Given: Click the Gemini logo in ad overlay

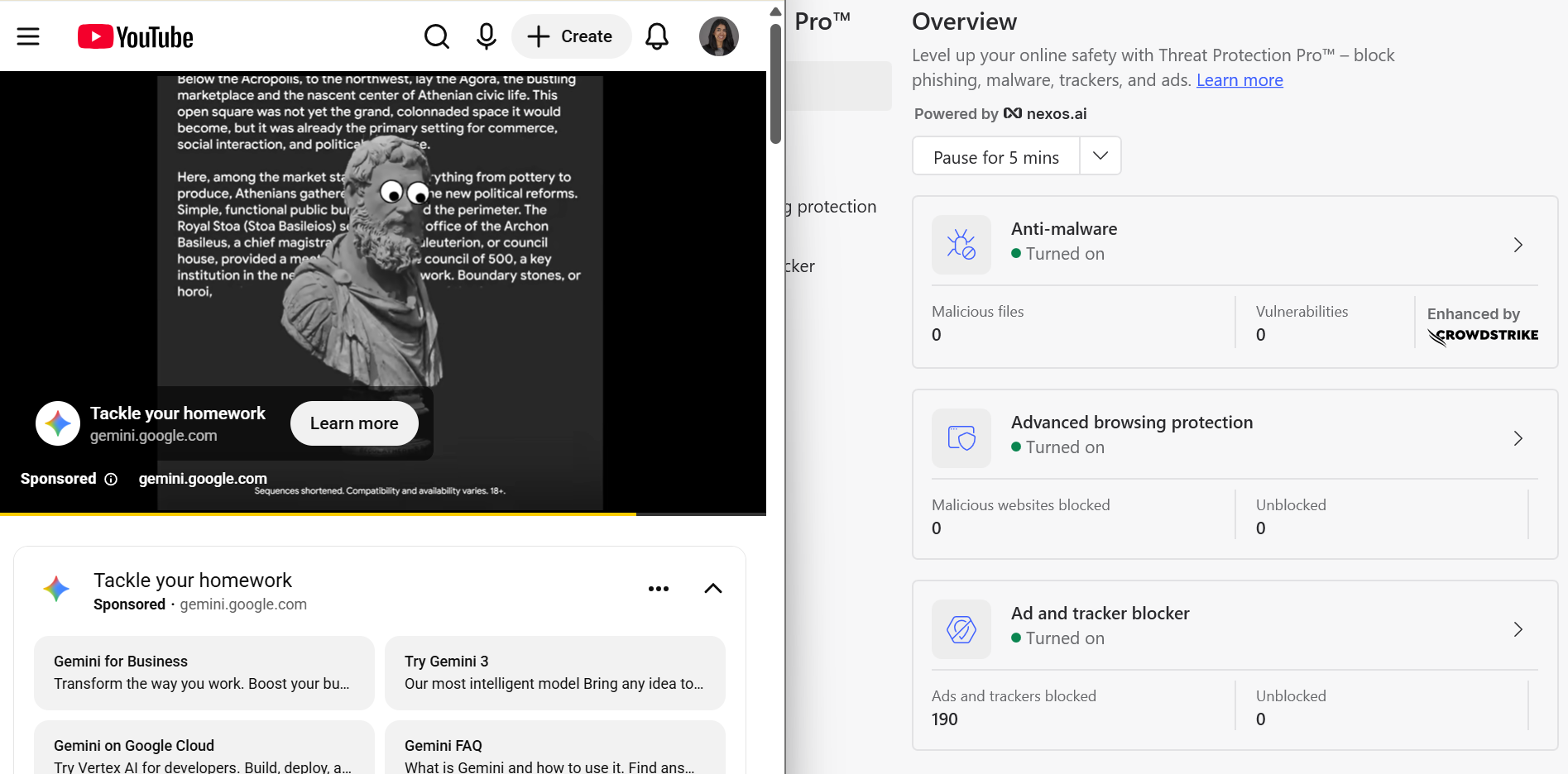Looking at the screenshot, I should tap(58, 423).
